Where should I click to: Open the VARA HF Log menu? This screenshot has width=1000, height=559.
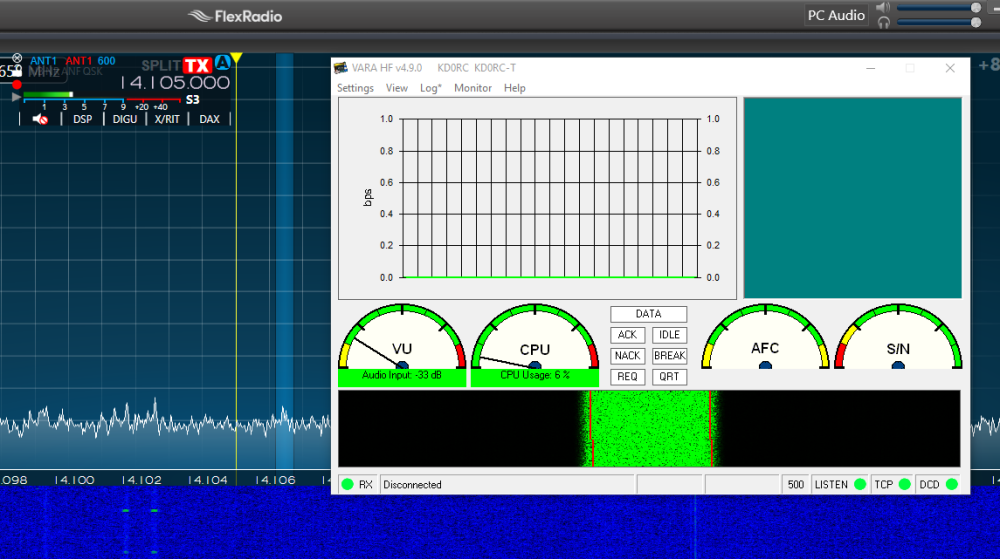[x=430, y=88]
